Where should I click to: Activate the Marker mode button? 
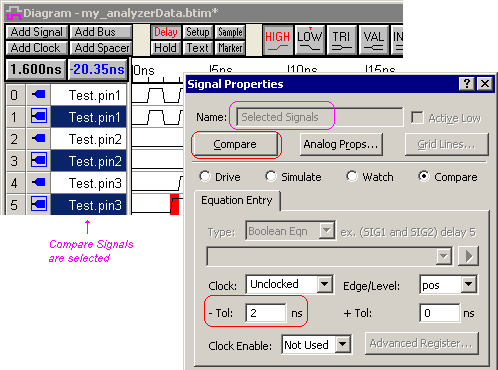coord(230,48)
